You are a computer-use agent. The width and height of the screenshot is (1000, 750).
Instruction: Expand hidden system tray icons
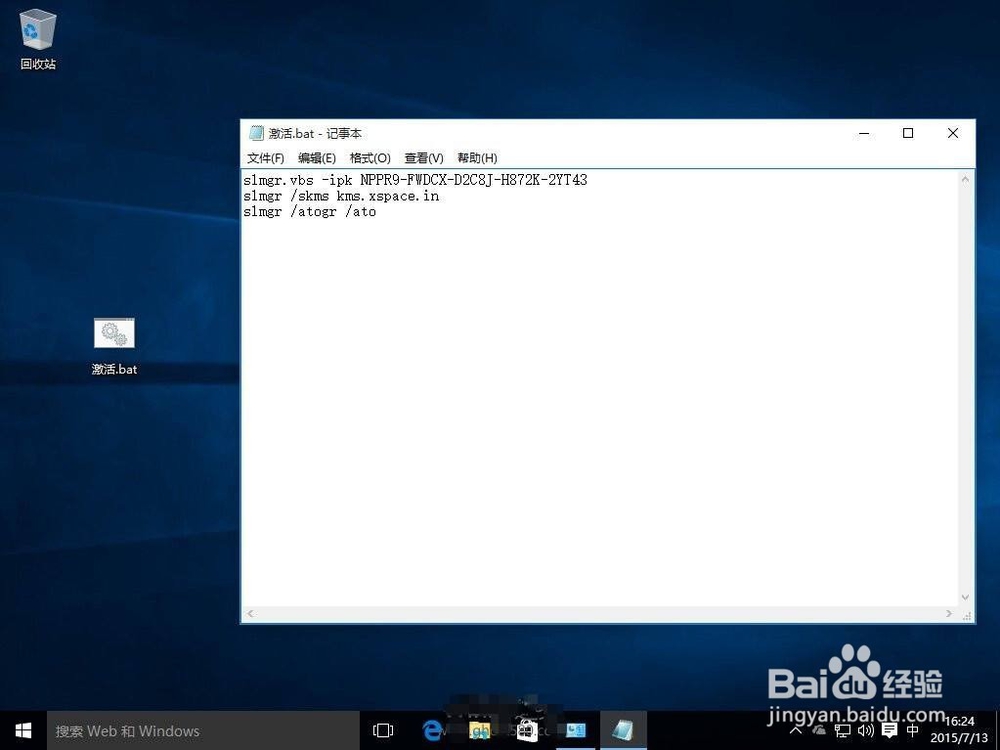795,730
